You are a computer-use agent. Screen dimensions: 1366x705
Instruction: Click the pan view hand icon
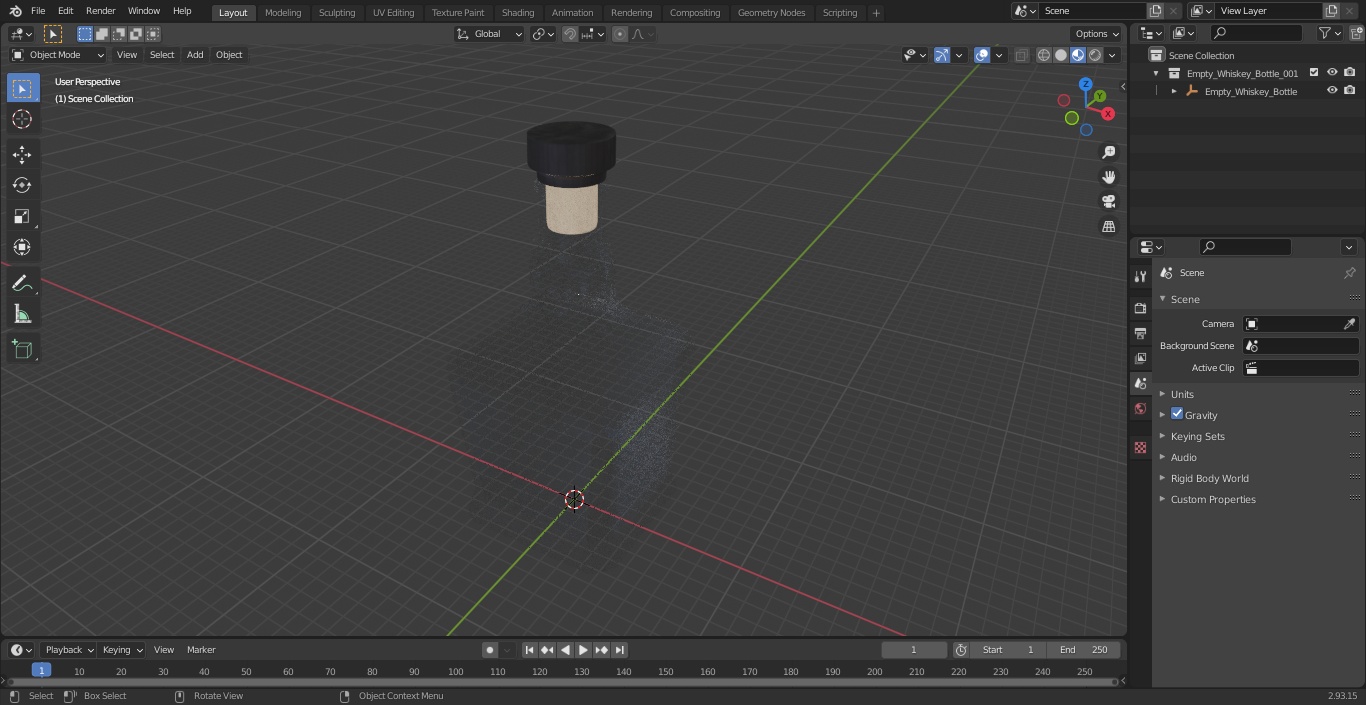click(x=1109, y=177)
